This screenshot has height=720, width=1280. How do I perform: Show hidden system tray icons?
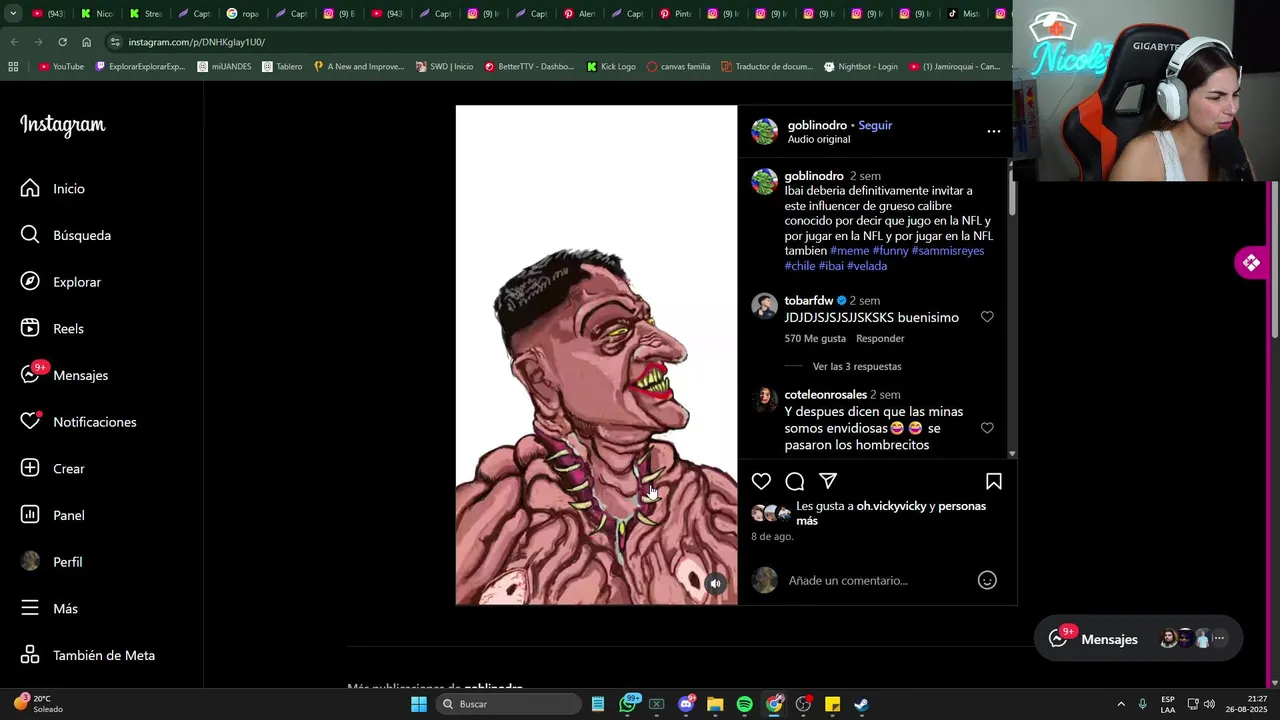pos(1120,704)
